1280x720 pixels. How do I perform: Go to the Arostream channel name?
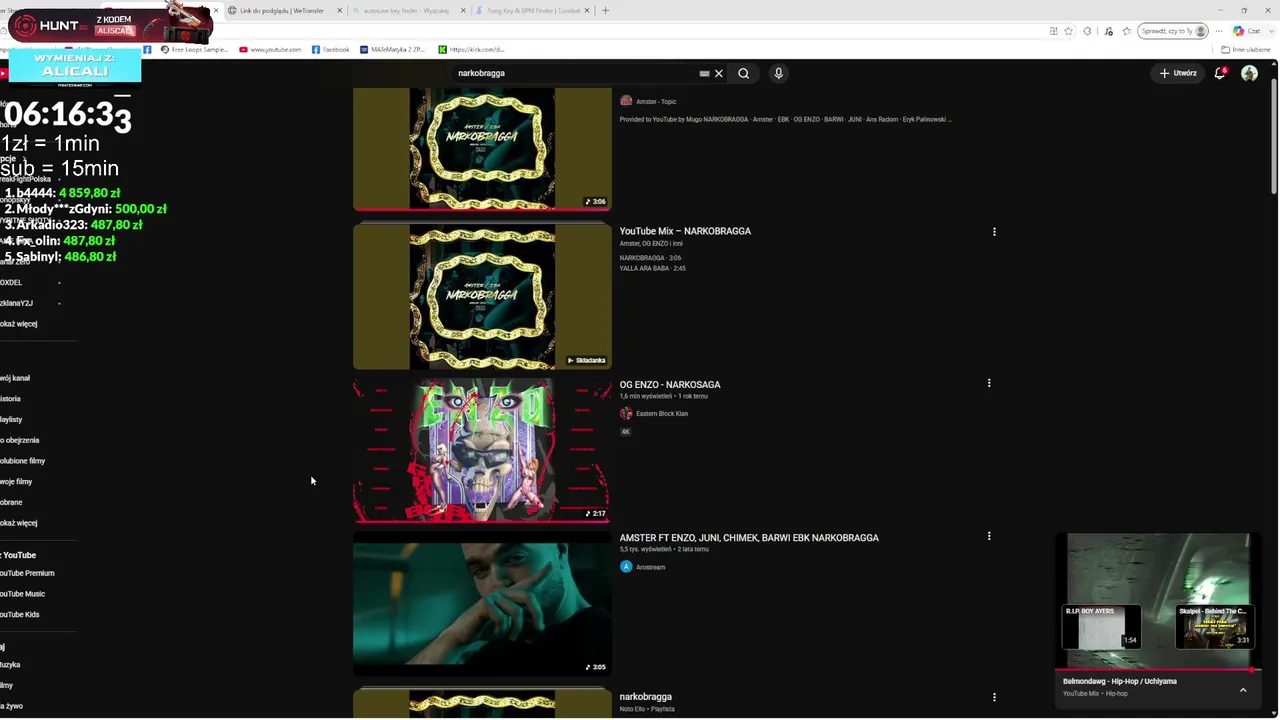click(650, 567)
